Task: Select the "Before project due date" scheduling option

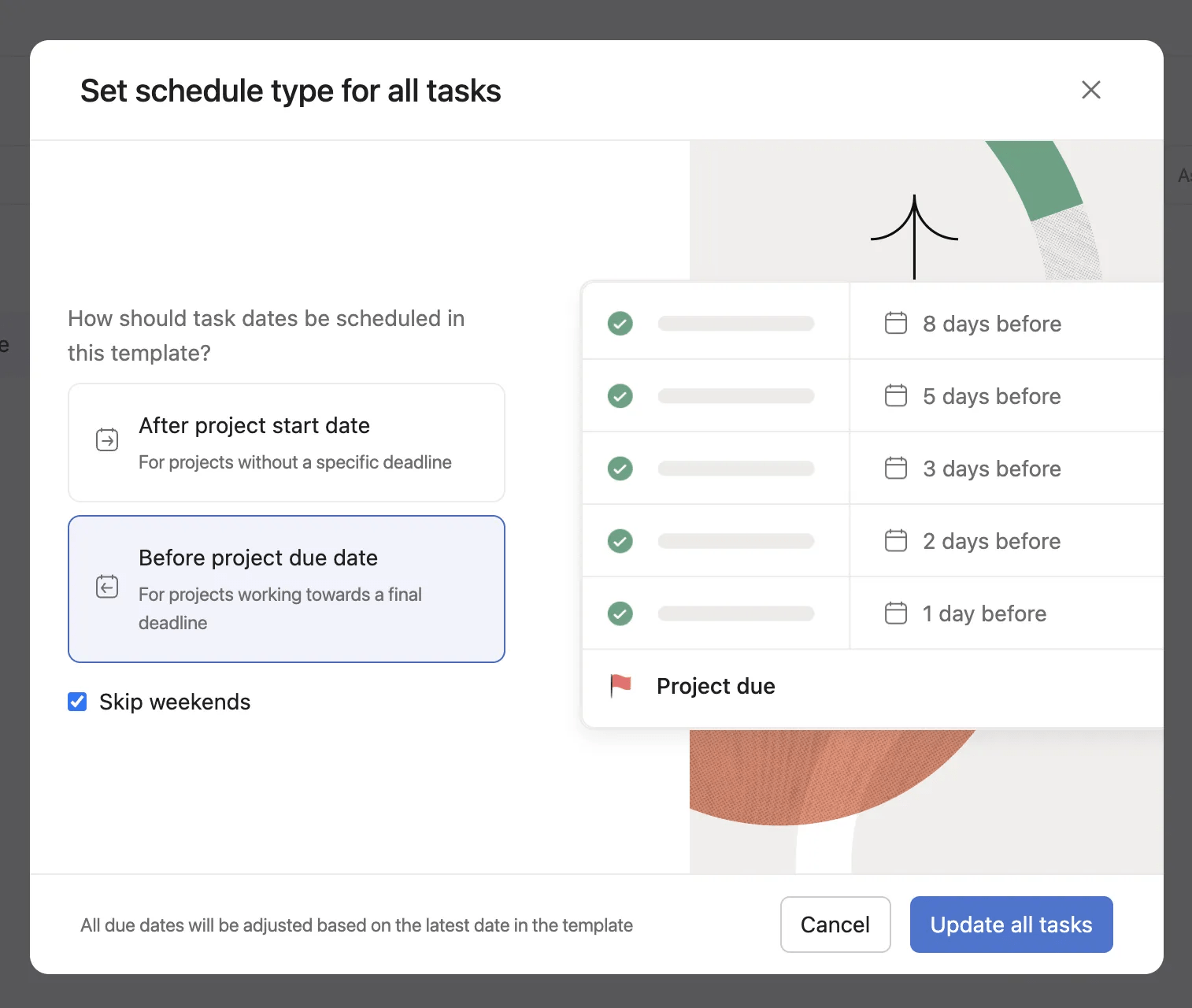Action: coord(286,589)
